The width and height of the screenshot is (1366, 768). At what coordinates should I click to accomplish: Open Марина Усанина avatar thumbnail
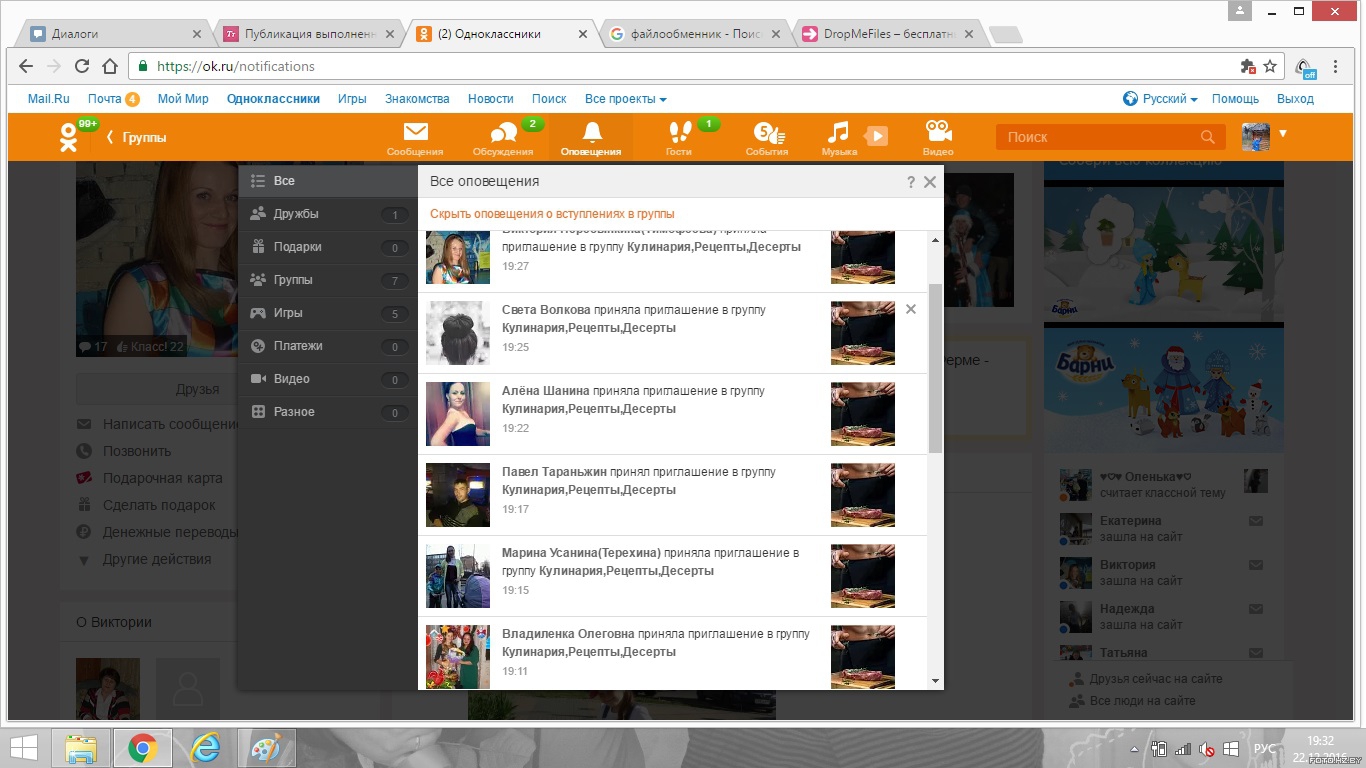click(x=458, y=576)
